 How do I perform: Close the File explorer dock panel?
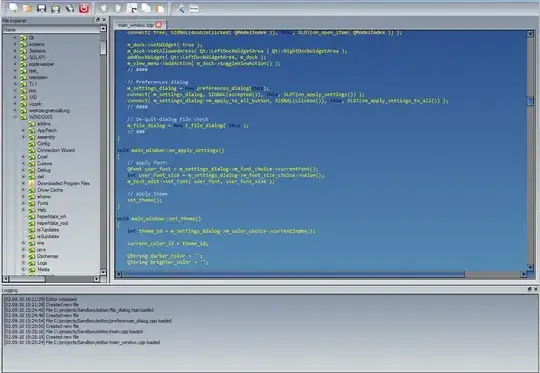click(104, 20)
